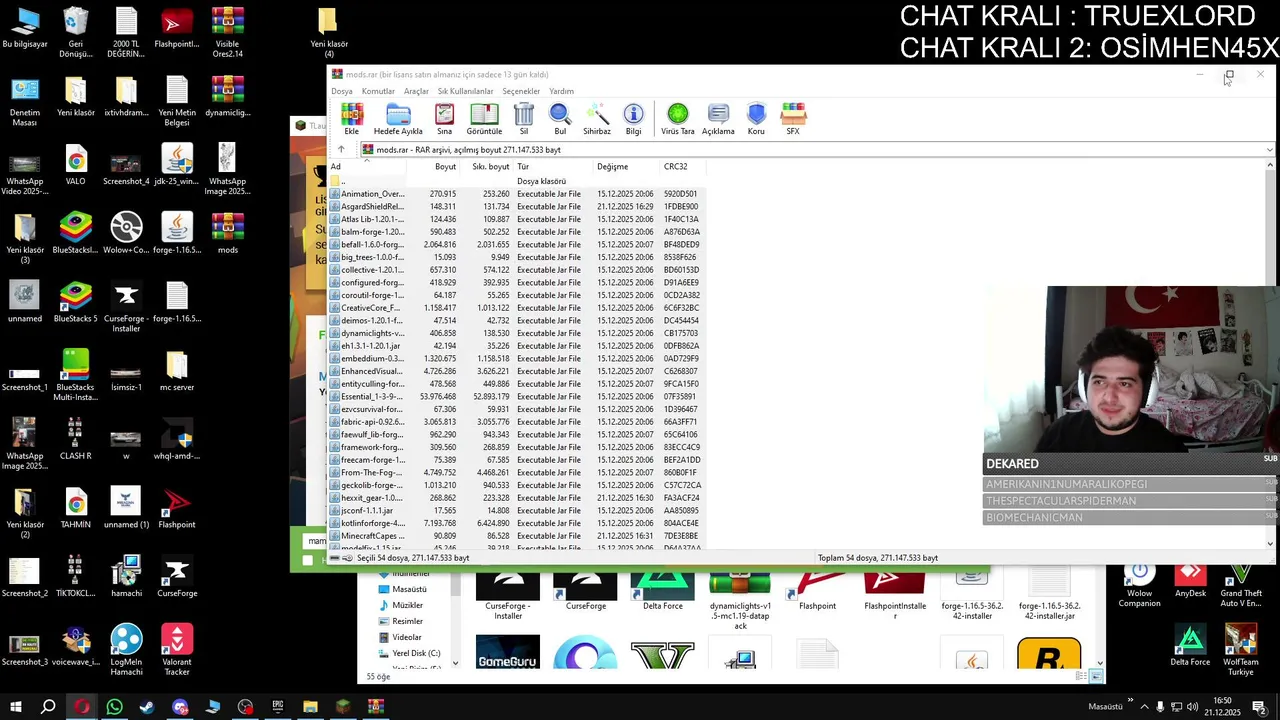Click the Bul (find) magnifier icon
Screen dimensions: 1280x720
click(x=560, y=118)
